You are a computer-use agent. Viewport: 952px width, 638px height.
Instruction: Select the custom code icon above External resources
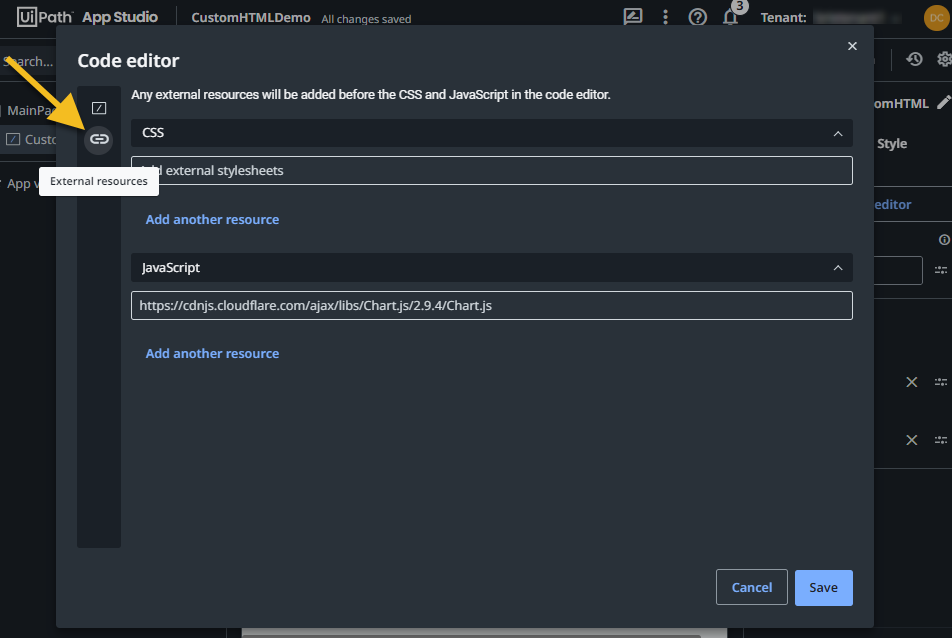point(98,107)
